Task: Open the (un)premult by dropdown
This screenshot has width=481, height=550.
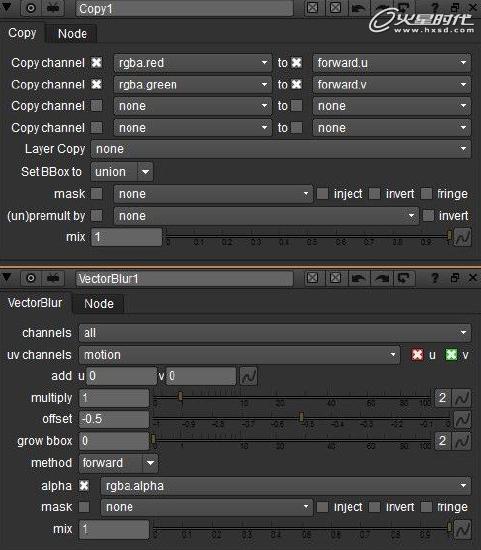Action: coord(266,216)
